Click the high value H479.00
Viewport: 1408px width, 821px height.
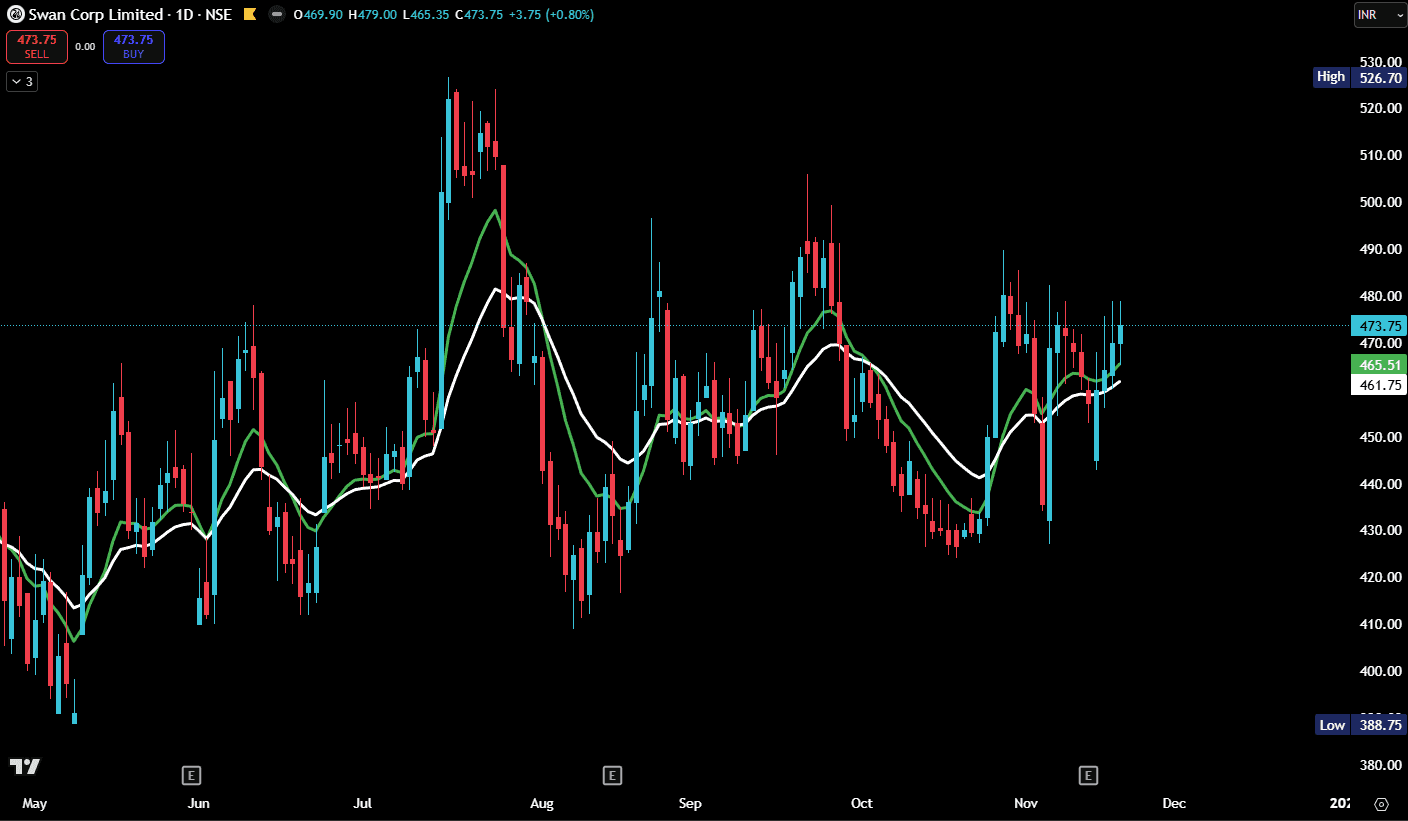[372, 15]
